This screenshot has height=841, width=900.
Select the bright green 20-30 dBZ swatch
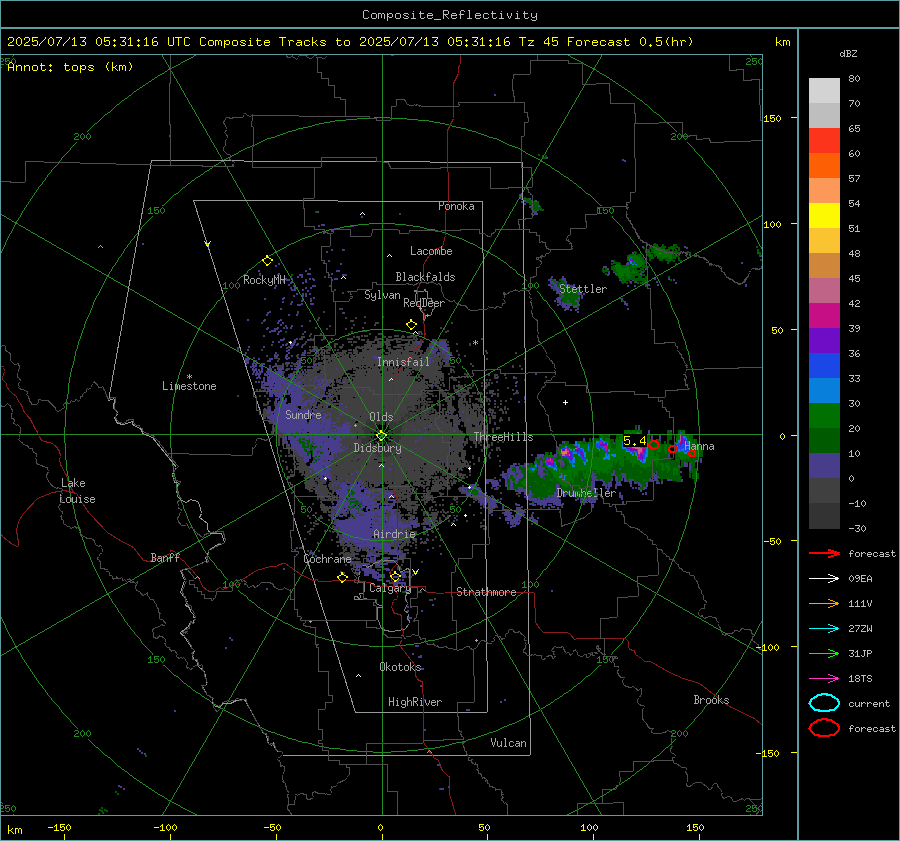(824, 416)
